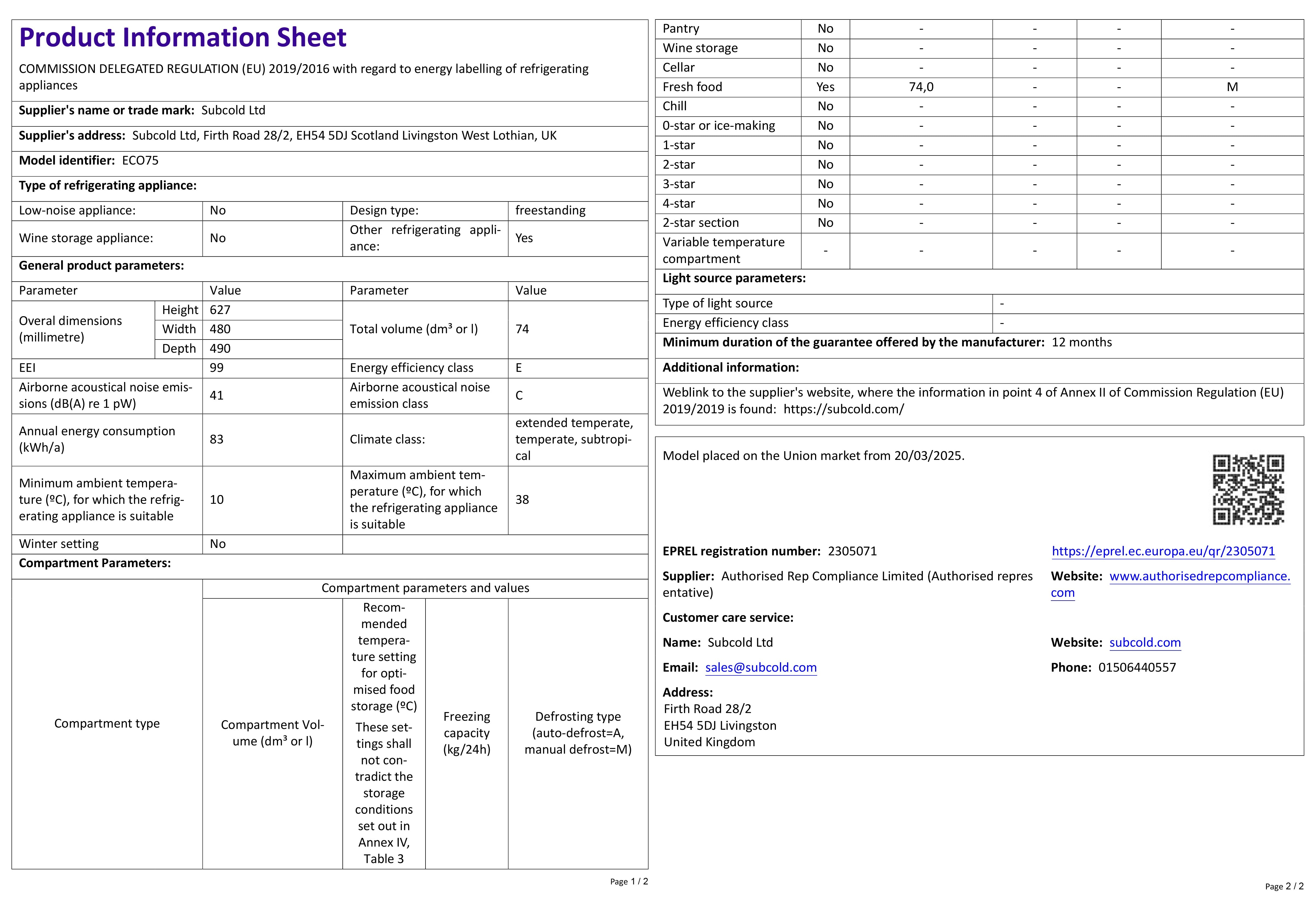Image resolution: width=1316 pixels, height=905 pixels.
Task: Click the sales@subcold.com email link
Action: coord(761,668)
